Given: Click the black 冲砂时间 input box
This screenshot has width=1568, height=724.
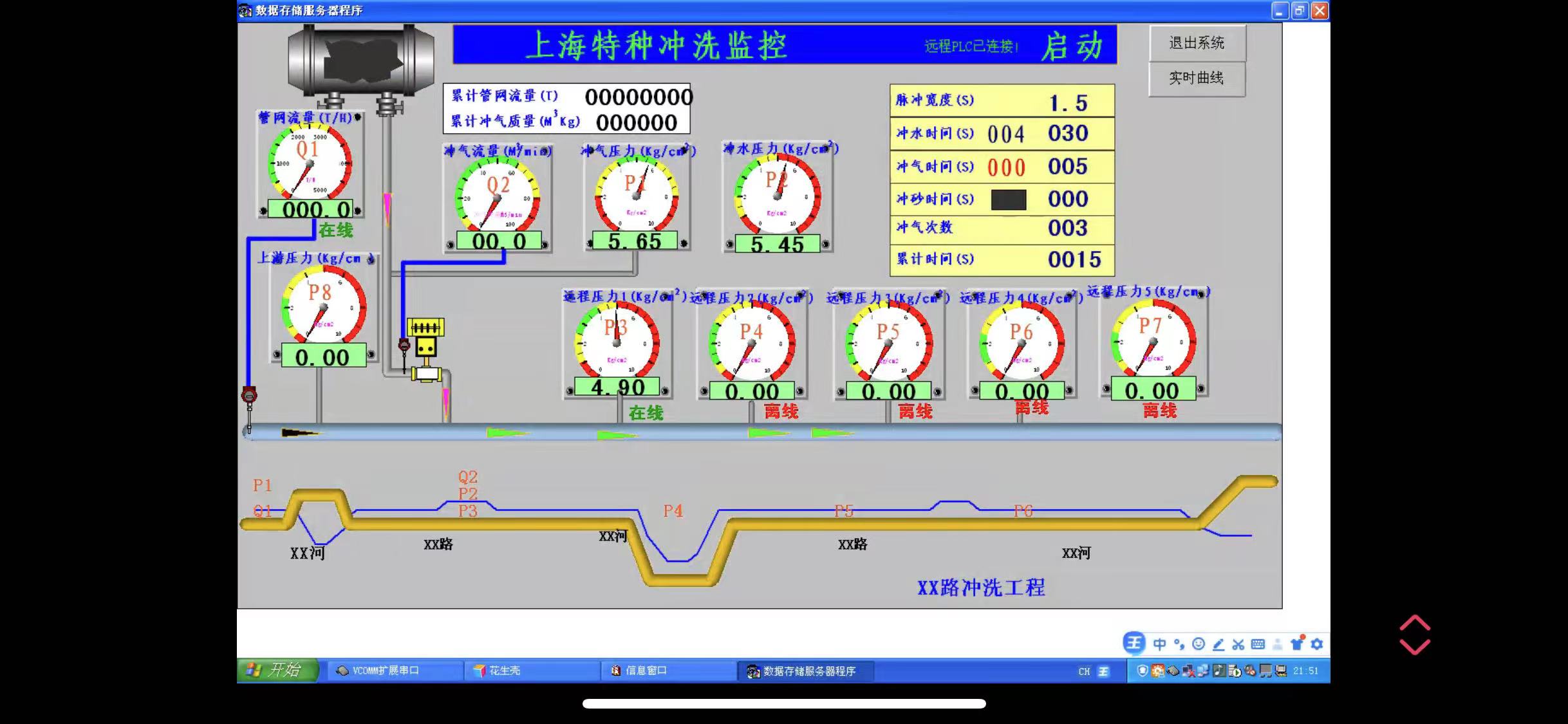Looking at the screenshot, I should pos(1008,200).
